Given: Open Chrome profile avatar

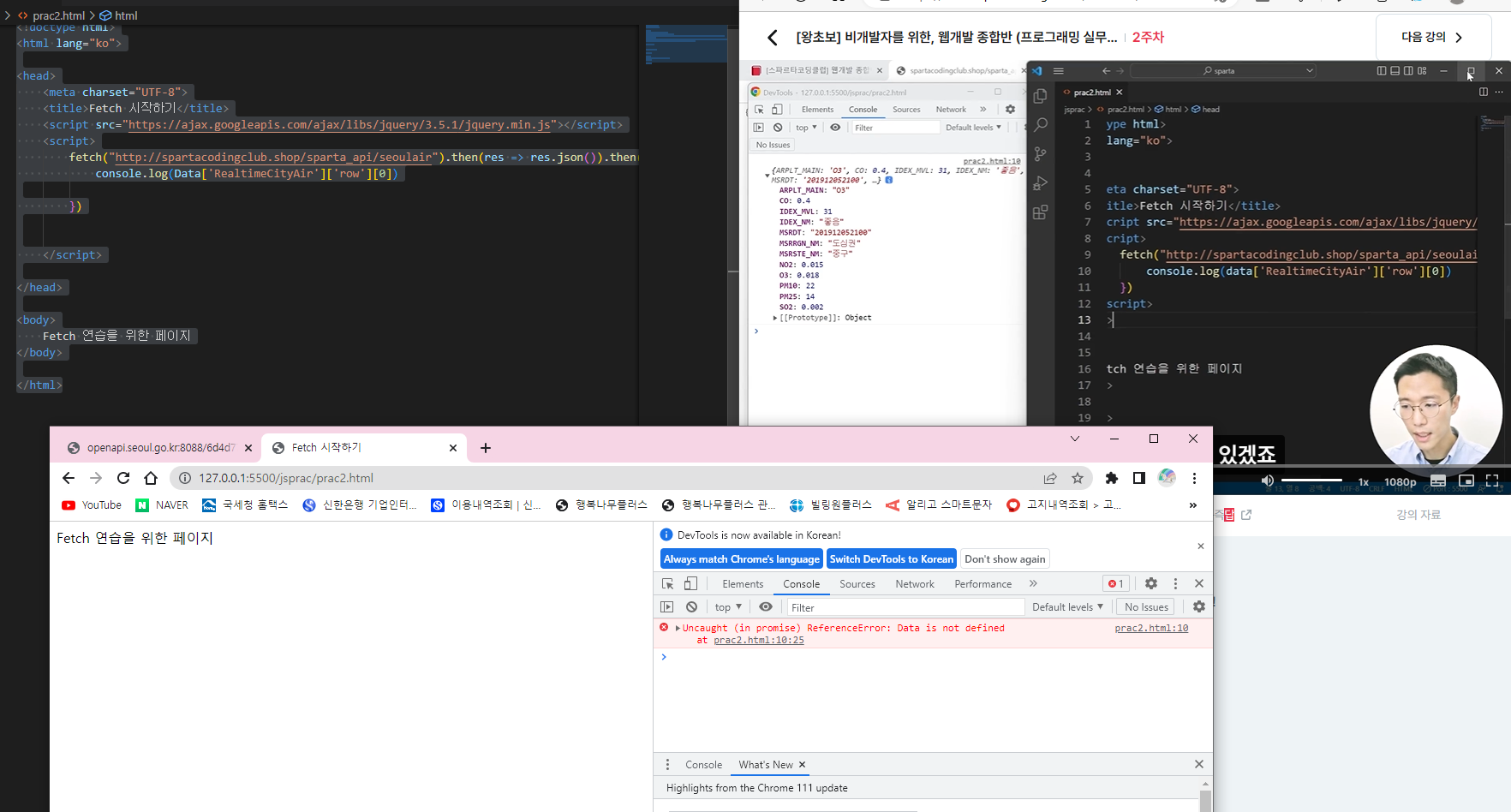Looking at the screenshot, I should [x=1167, y=478].
